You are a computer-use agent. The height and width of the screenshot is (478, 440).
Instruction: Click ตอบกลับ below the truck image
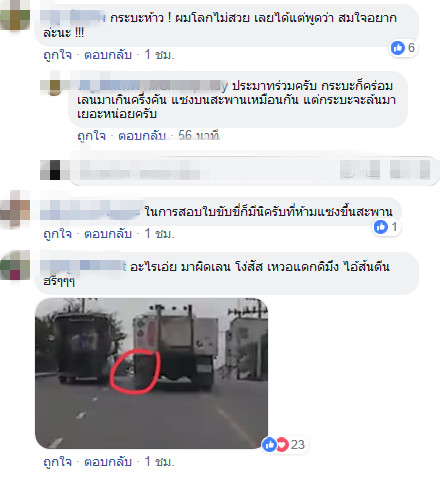tap(108, 462)
